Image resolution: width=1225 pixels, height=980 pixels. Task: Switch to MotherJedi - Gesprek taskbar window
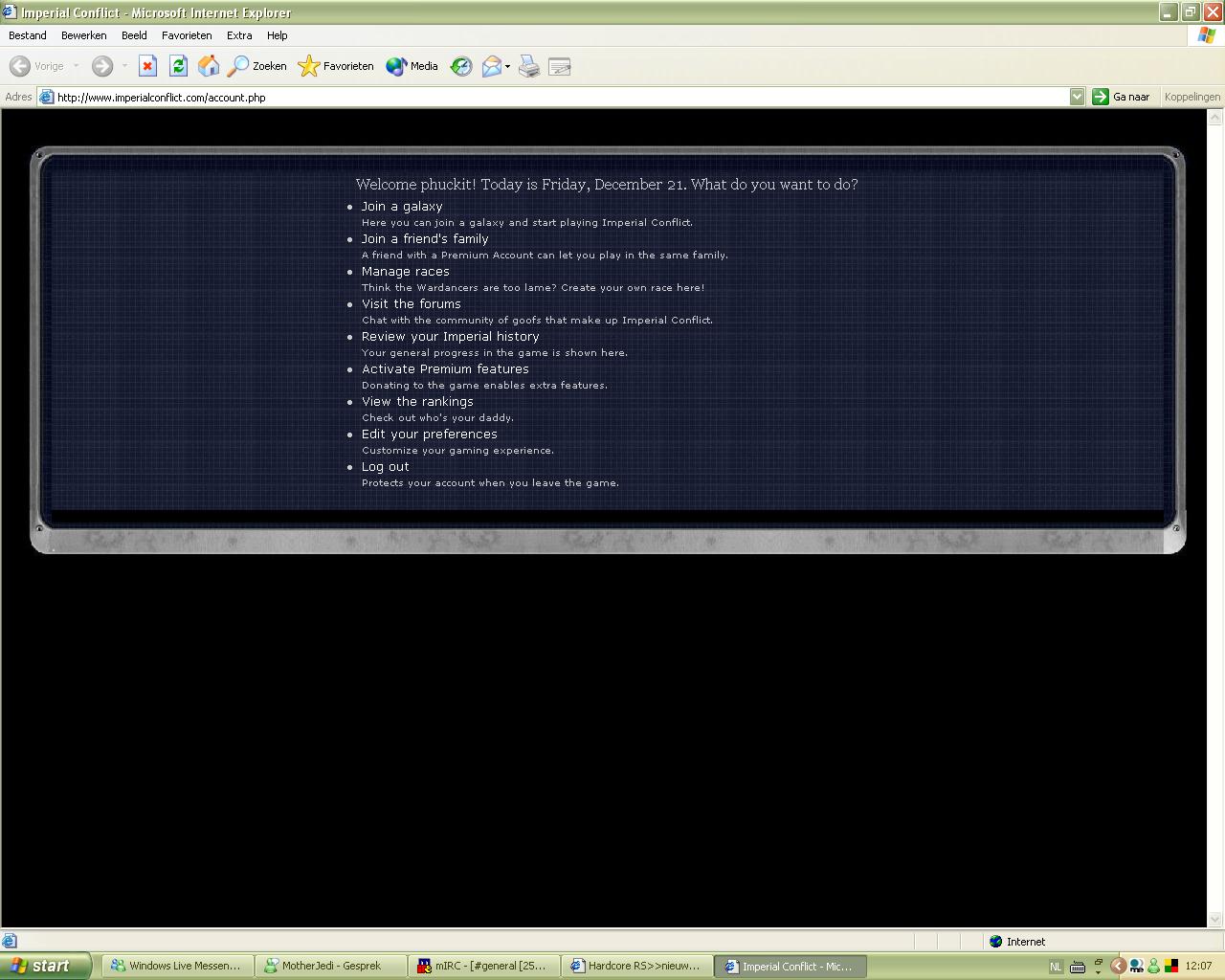click(x=331, y=967)
